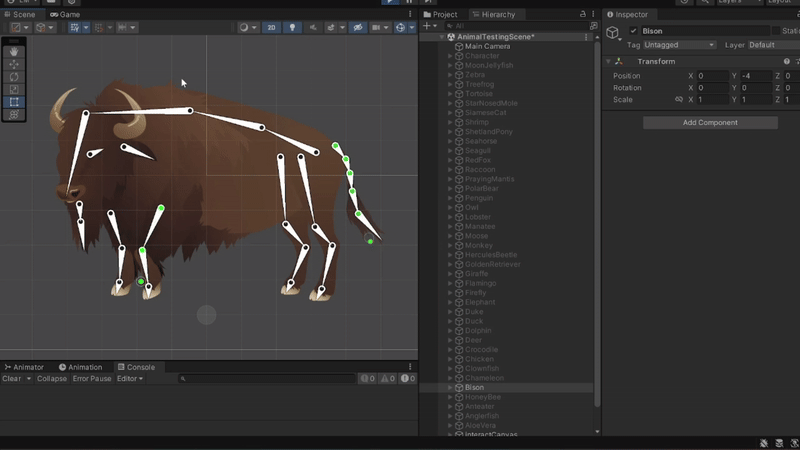Switch to the Game tab
This screenshot has width=800, height=450.
[x=65, y=15]
